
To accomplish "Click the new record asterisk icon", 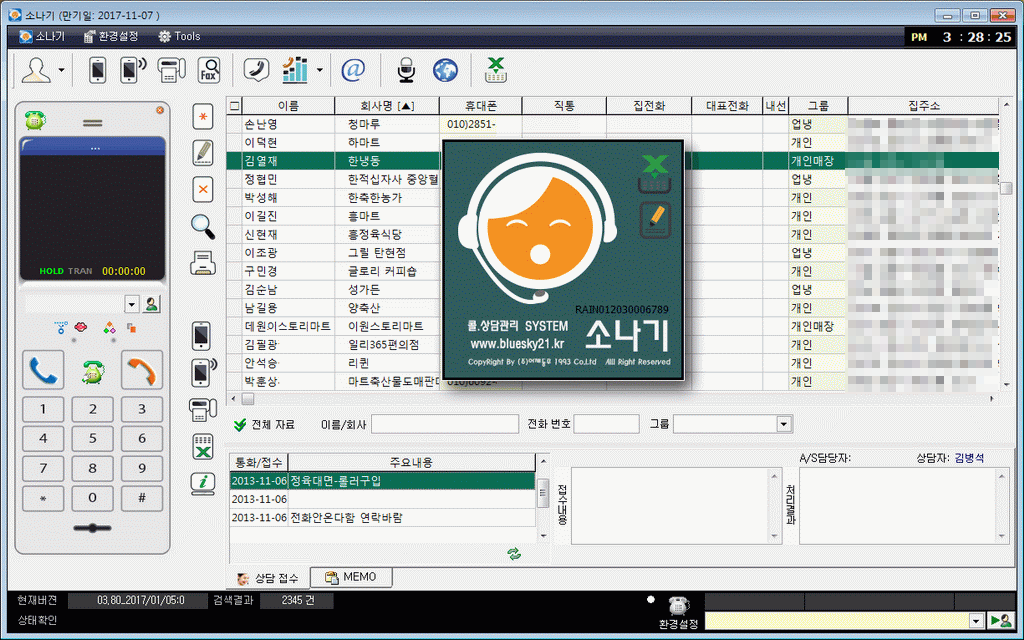I will [x=203, y=117].
